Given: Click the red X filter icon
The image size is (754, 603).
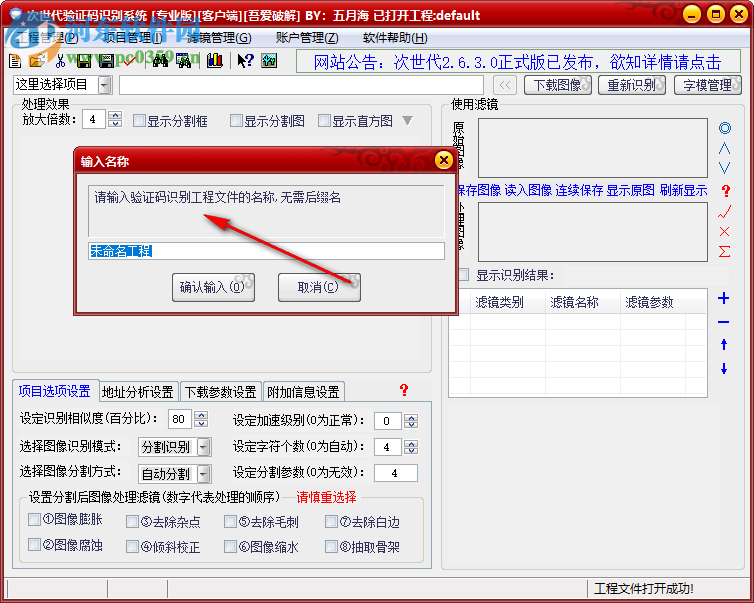Looking at the screenshot, I should click(x=725, y=231).
